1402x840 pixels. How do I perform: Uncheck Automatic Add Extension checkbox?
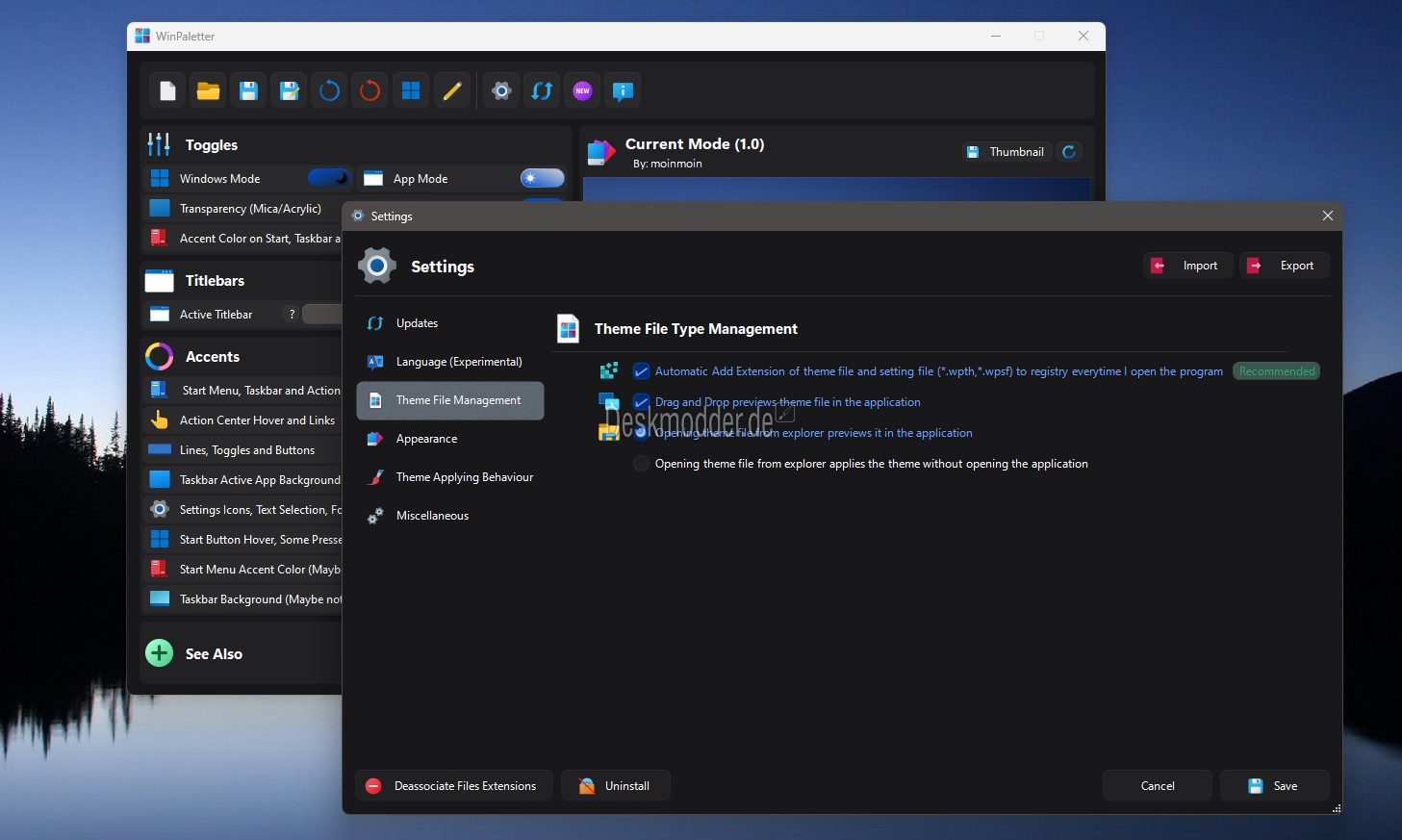(641, 371)
